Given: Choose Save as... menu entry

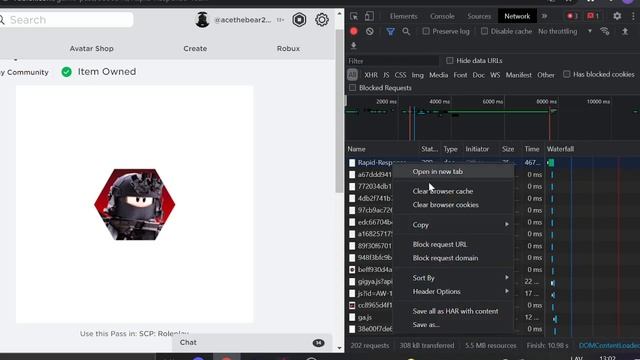Looking at the screenshot, I should 453,325.
